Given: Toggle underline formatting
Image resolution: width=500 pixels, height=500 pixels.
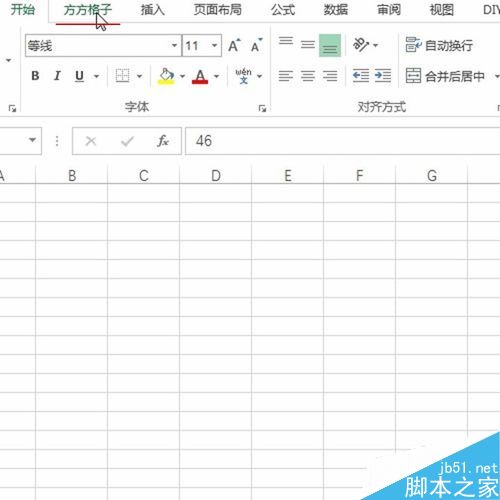Looking at the screenshot, I should [79, 76].
